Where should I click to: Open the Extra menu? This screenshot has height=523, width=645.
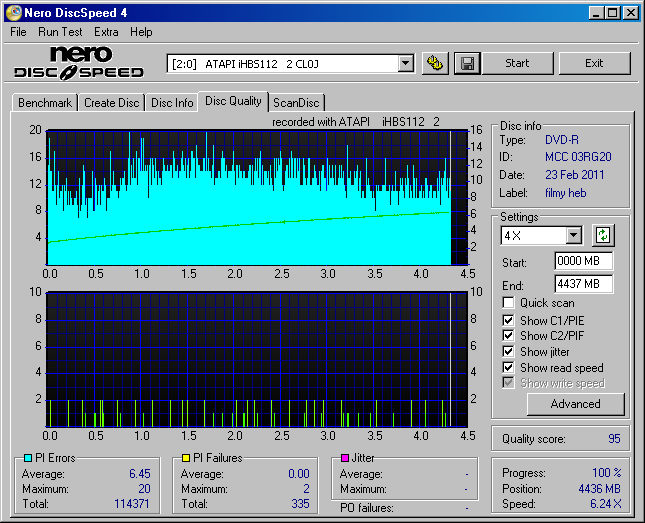[106, 32]
